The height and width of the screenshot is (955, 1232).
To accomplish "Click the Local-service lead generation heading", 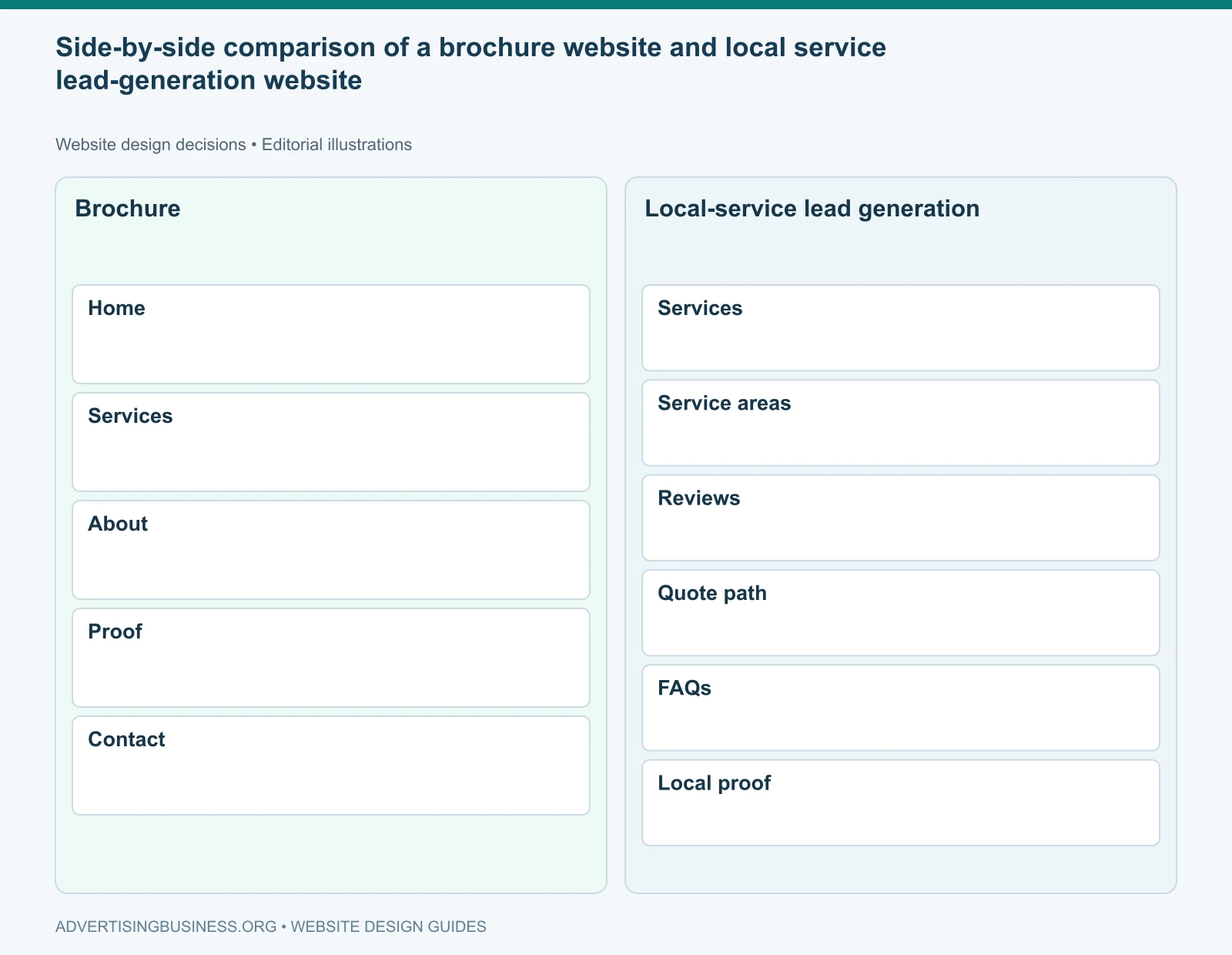I will pyautogui.click(x=812, y=209).
